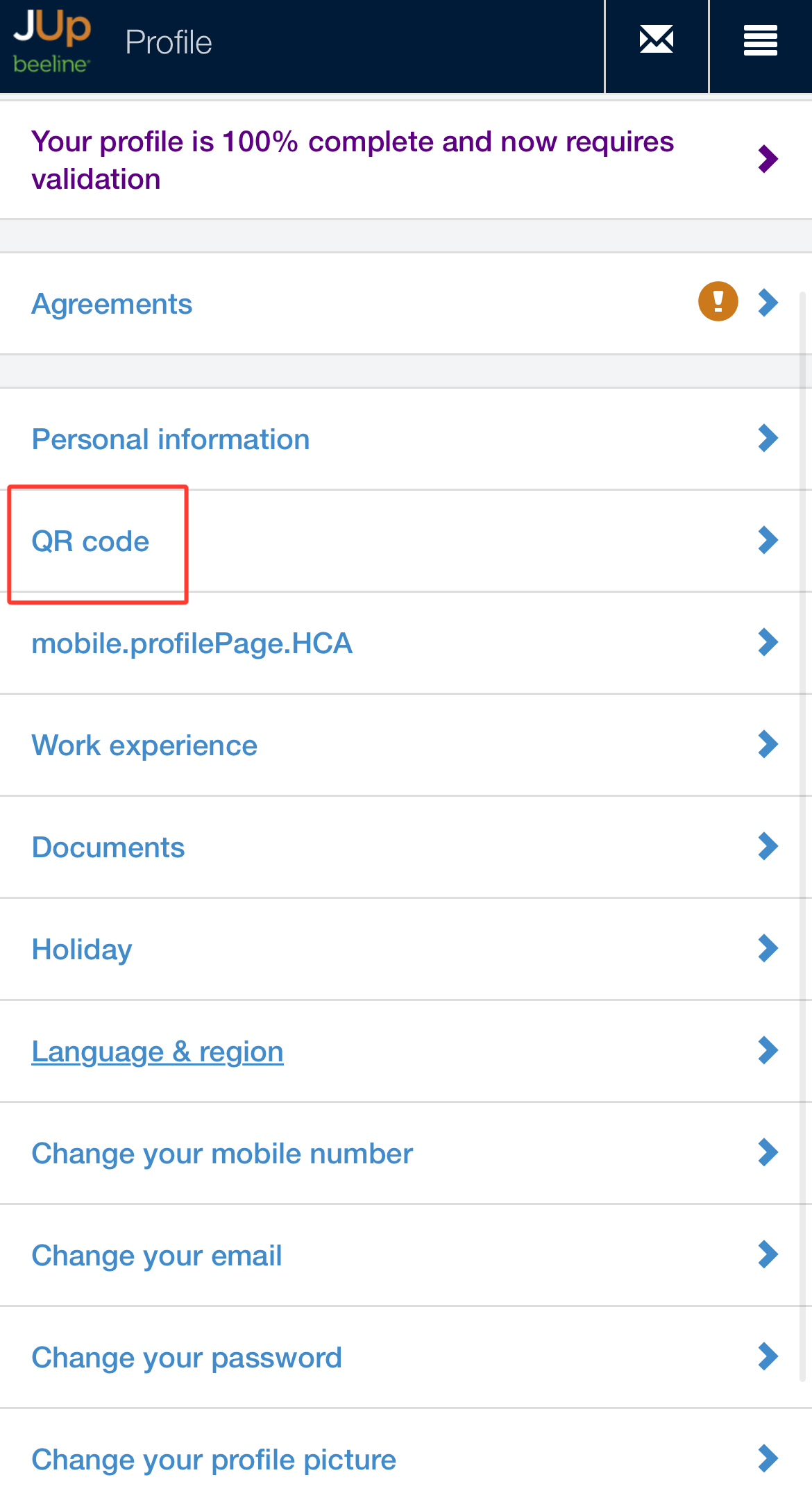Open the messages envelope icon

[656, 40]
